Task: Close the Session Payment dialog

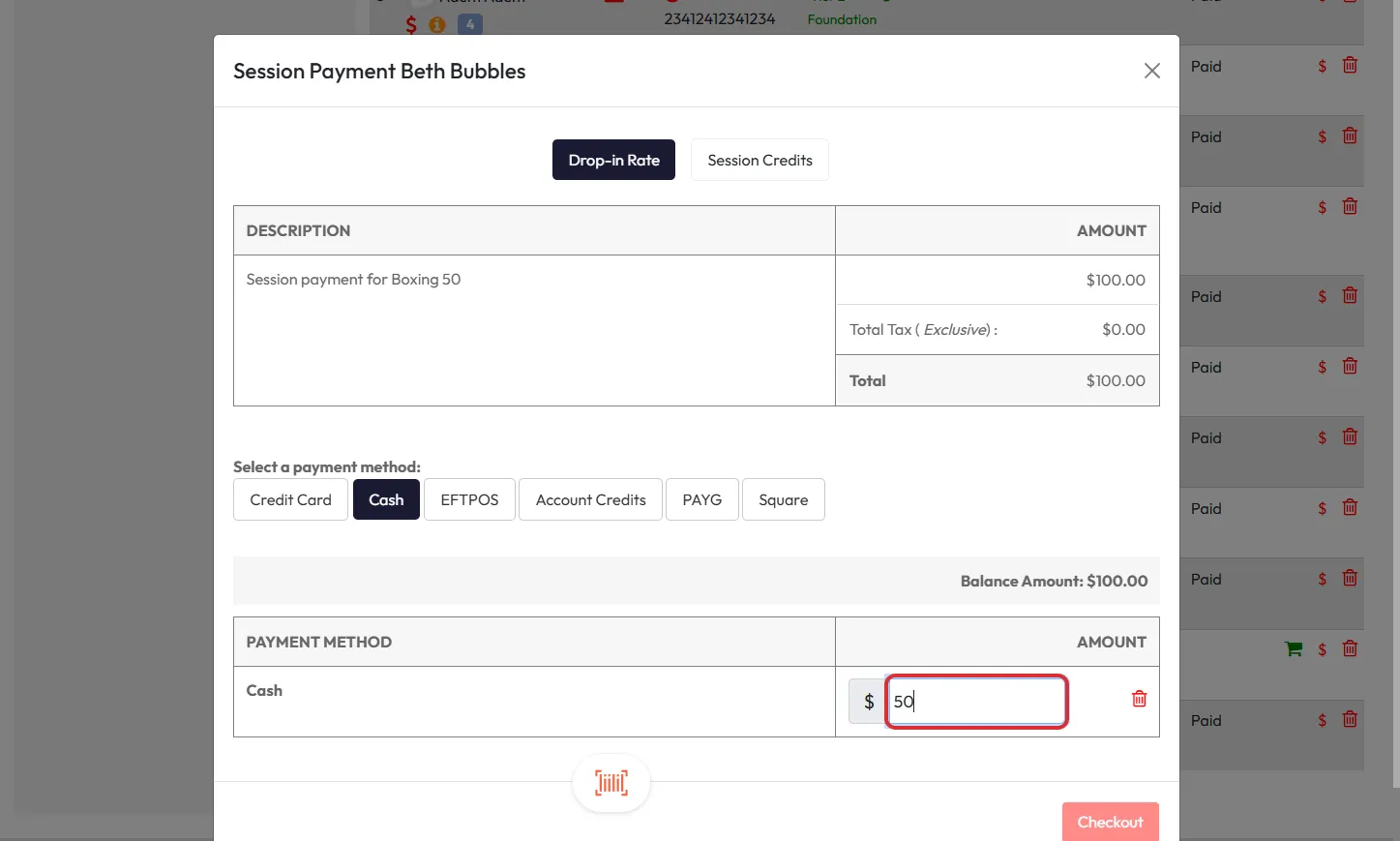Action: pos(1151,71)
